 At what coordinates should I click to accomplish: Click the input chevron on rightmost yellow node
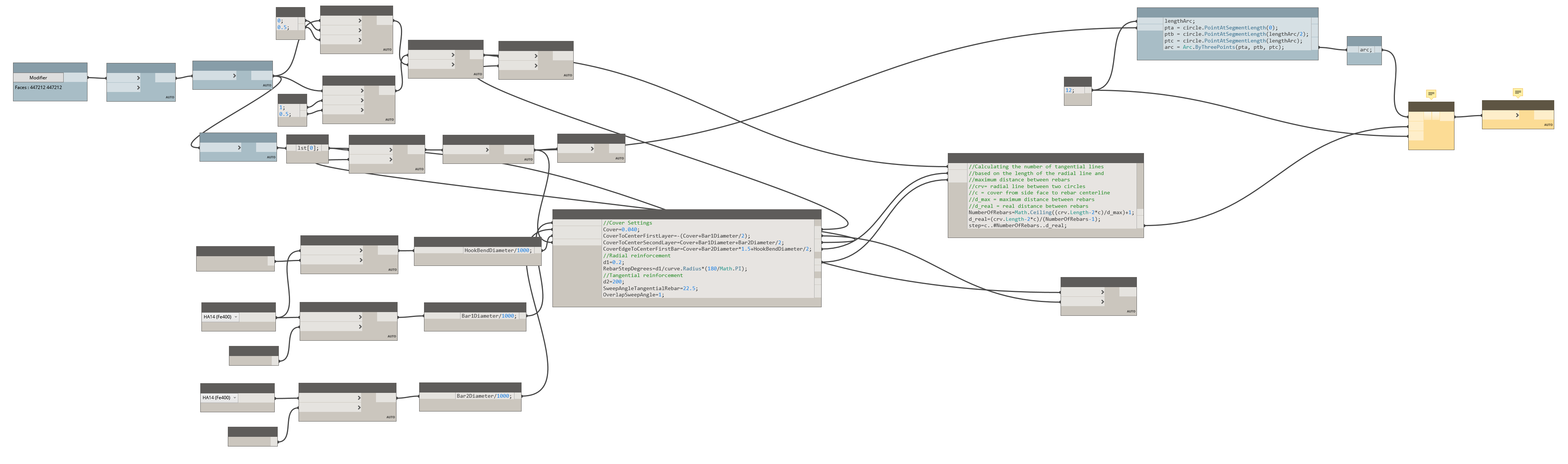1517,115
